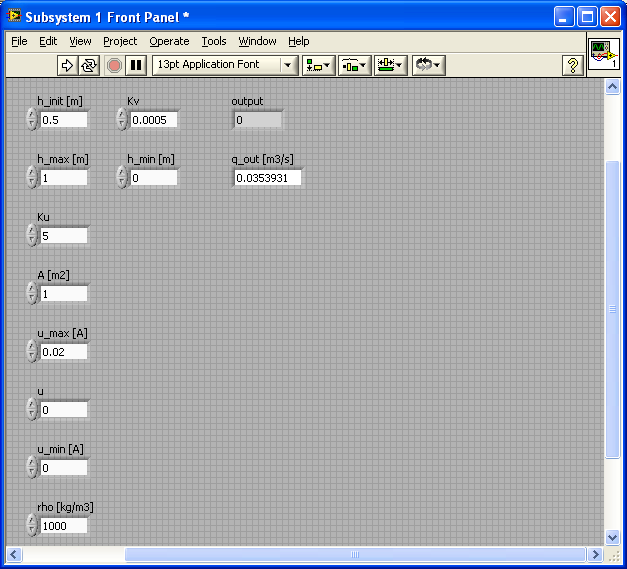This screenshot has height=569, width=627.
Task: Open the Align Objects toolbar menu
Action: (x=318, y=65)
